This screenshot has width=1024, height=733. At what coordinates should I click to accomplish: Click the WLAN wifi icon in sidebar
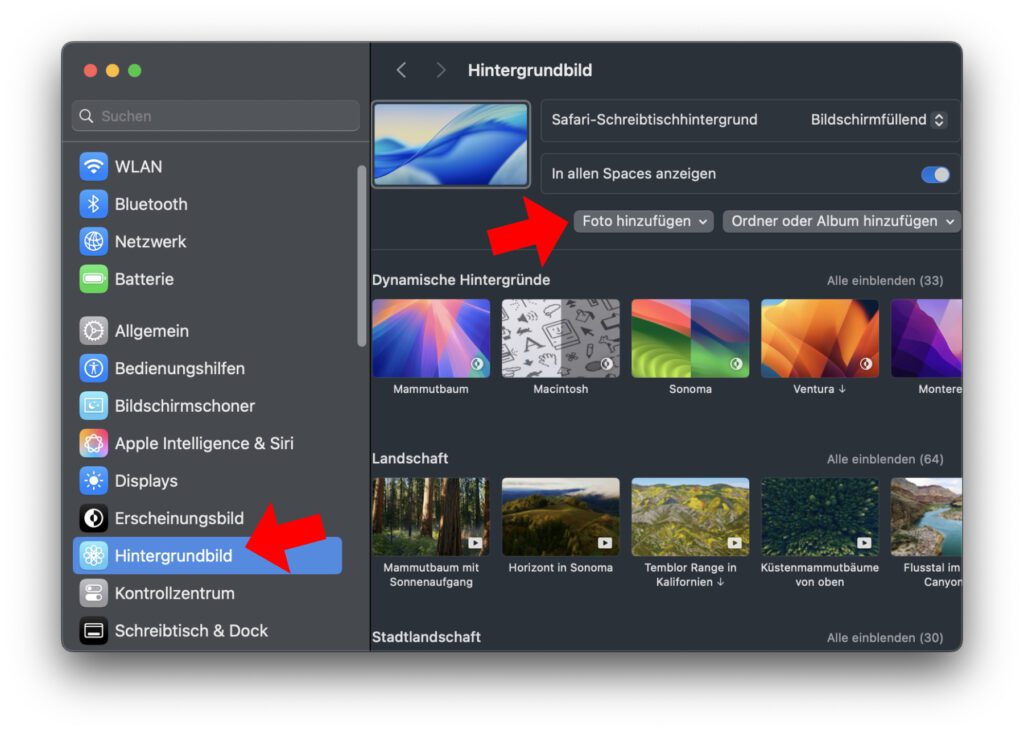pyautogui.click(x=94, y=166)
